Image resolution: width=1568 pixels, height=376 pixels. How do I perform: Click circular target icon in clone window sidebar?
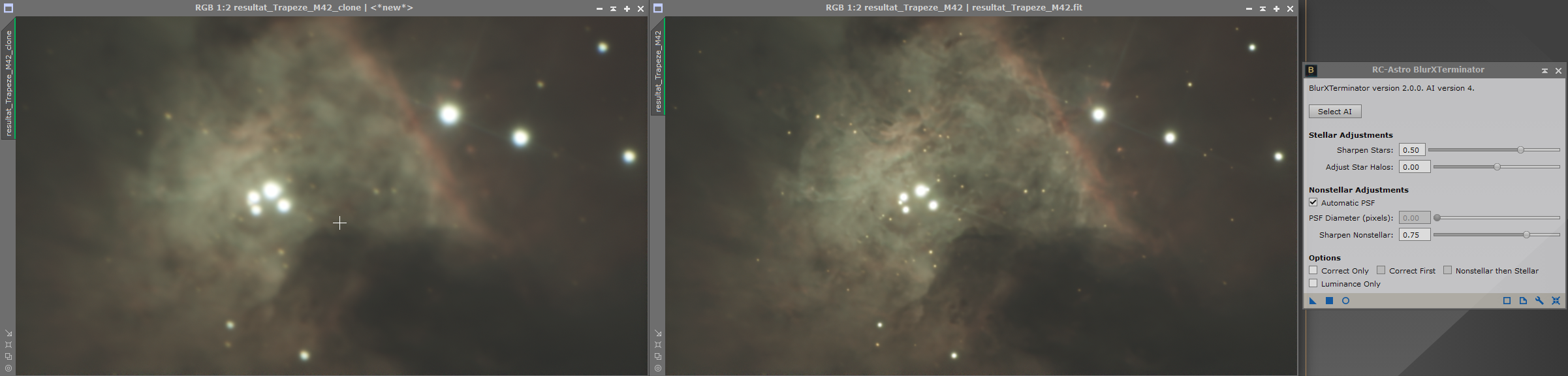(8, 368)
